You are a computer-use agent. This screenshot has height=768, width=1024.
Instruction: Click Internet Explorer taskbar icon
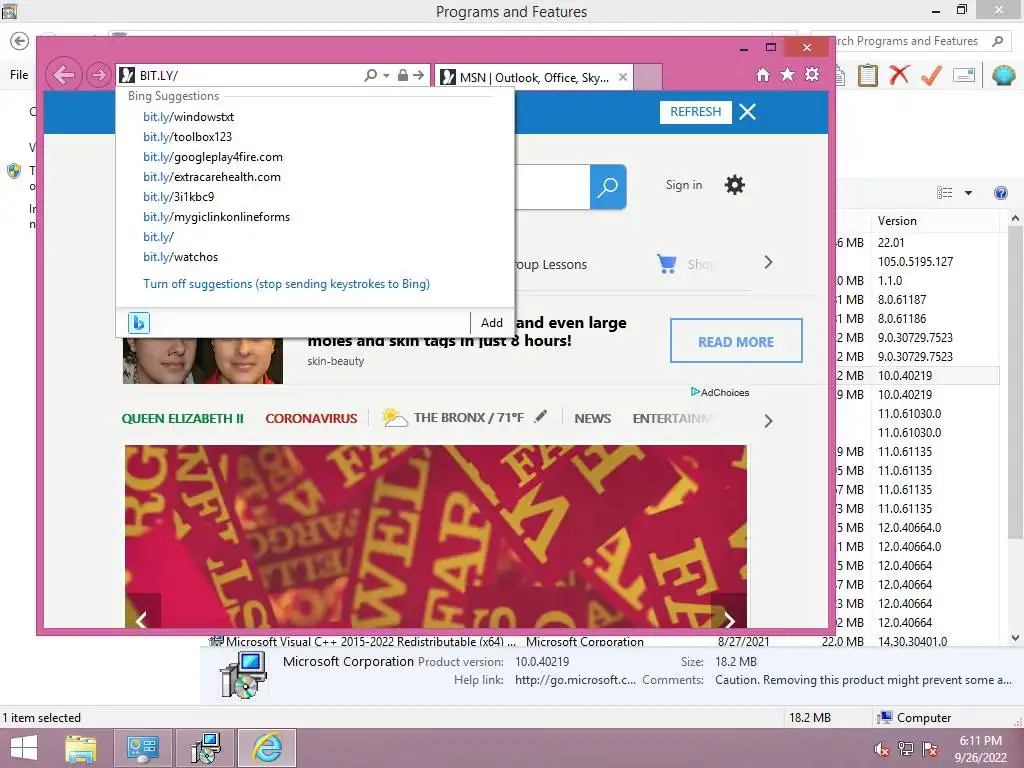[267, 748]
